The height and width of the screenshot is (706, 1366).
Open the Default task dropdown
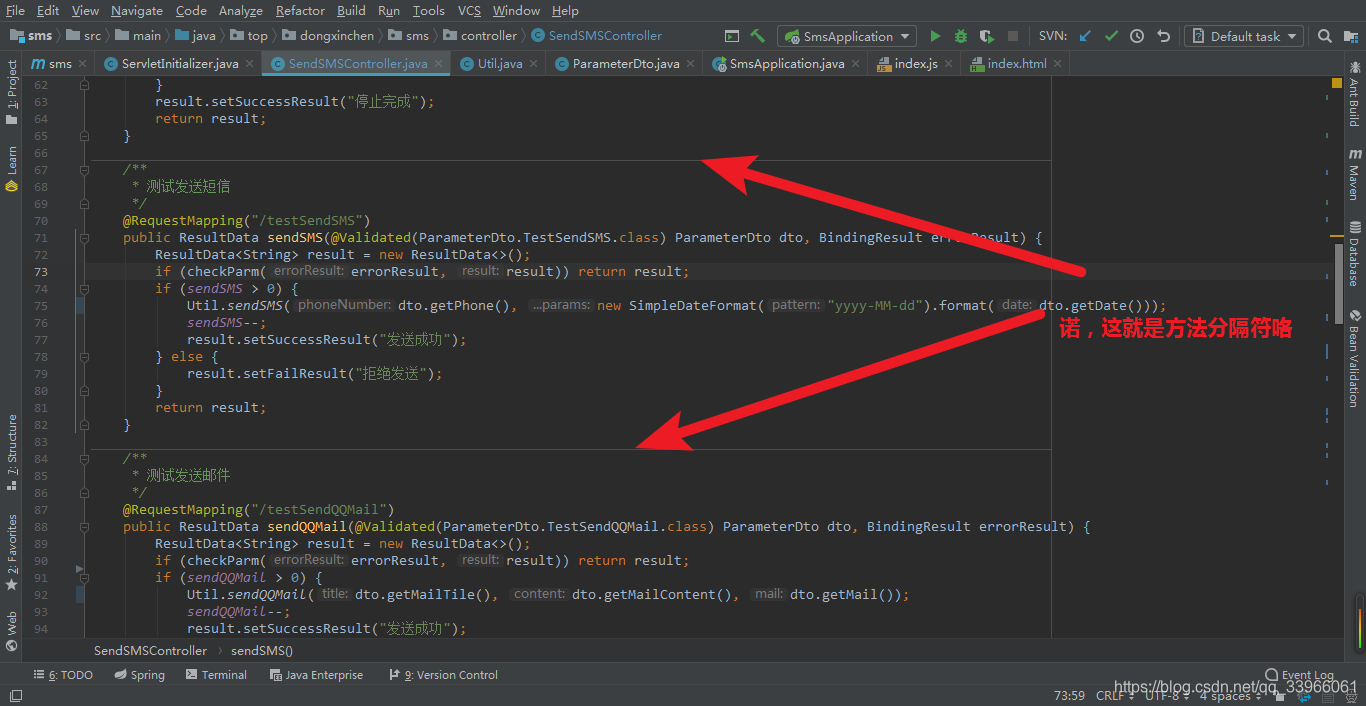pyautogui.click(x=1244, y=36)
